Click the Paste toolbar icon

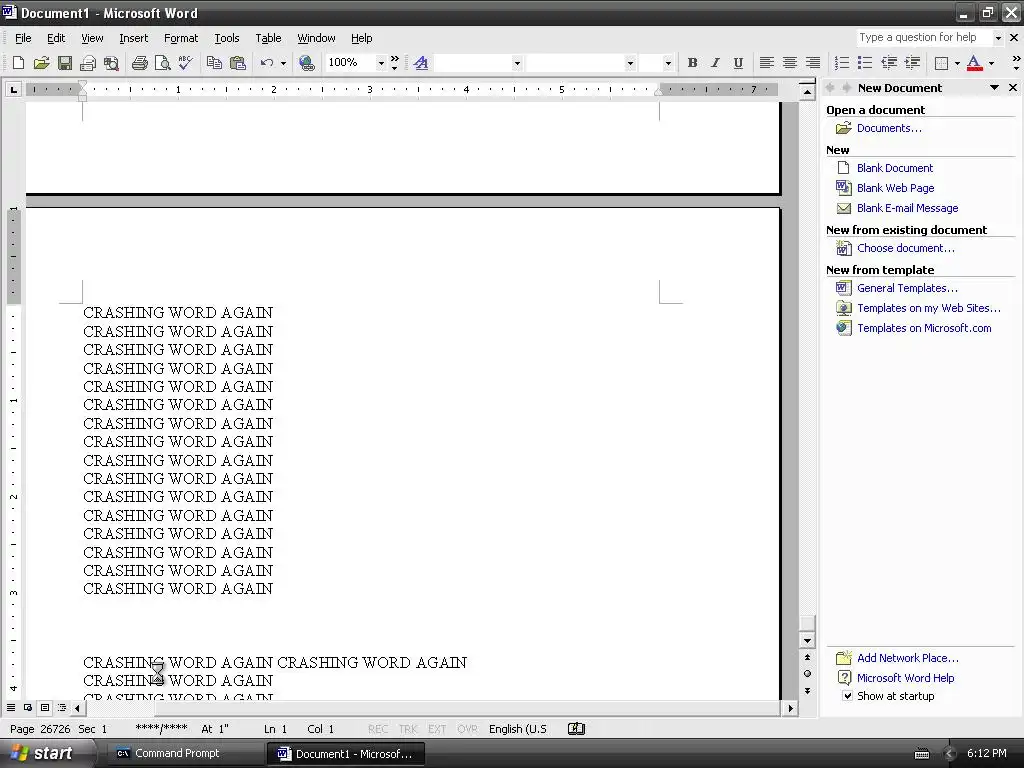tap(238, 63)
